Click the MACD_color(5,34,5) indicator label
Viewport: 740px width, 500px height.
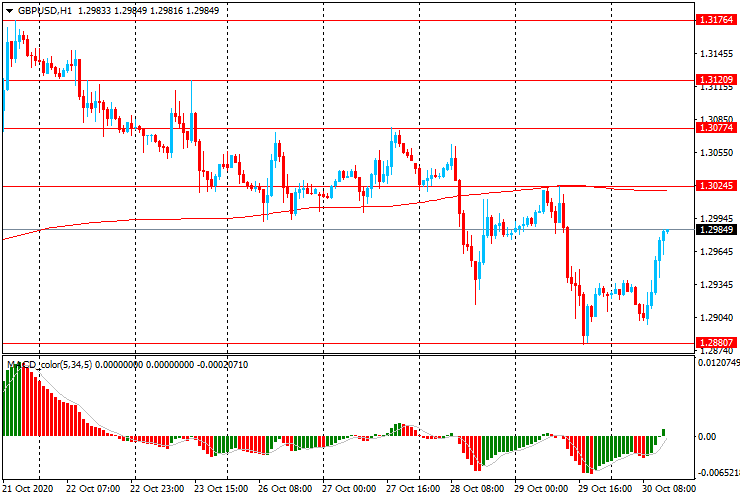click(49, 364)
